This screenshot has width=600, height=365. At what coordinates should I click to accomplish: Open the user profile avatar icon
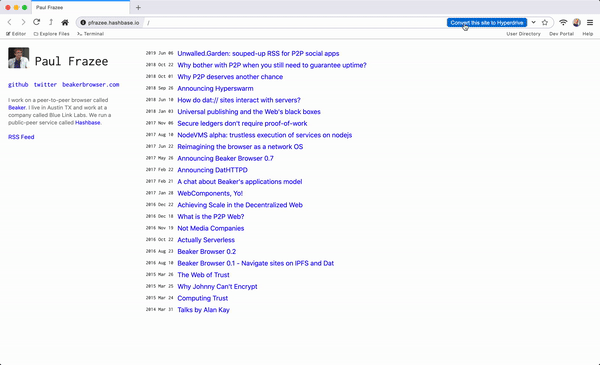(577, 23)
